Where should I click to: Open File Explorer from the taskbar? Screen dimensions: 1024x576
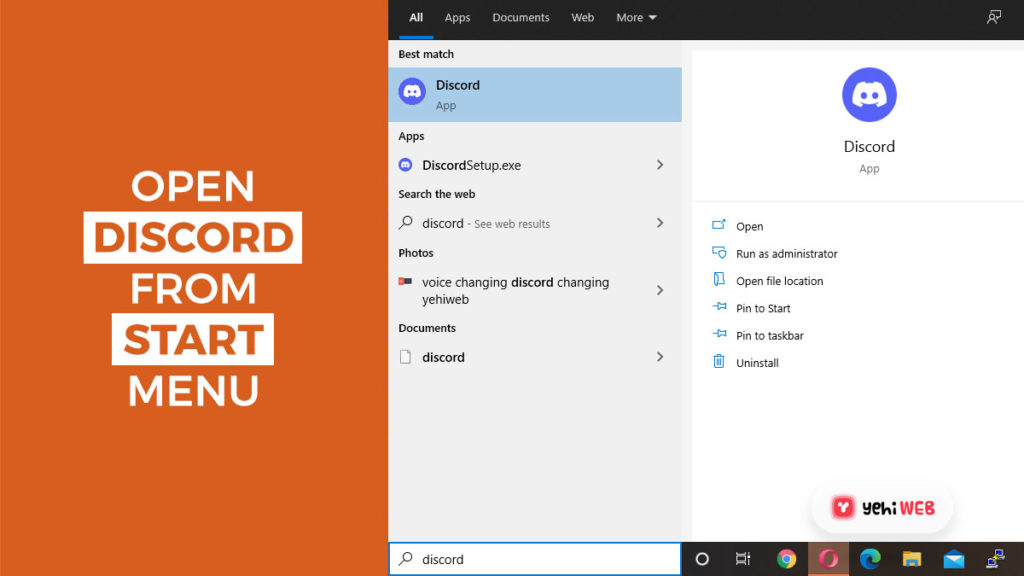[x=911, y=559]
